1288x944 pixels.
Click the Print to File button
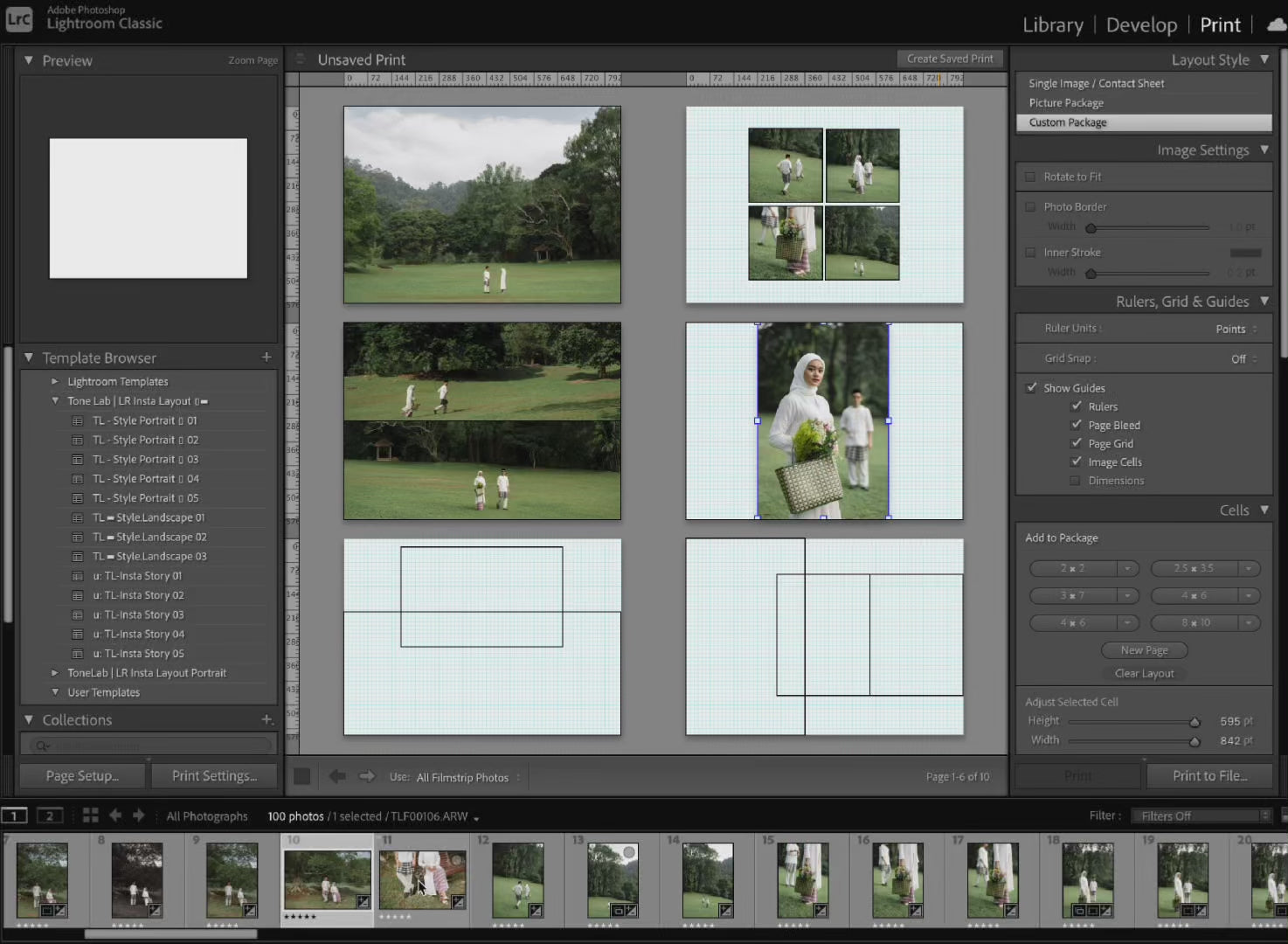[x=1209, y=775]
